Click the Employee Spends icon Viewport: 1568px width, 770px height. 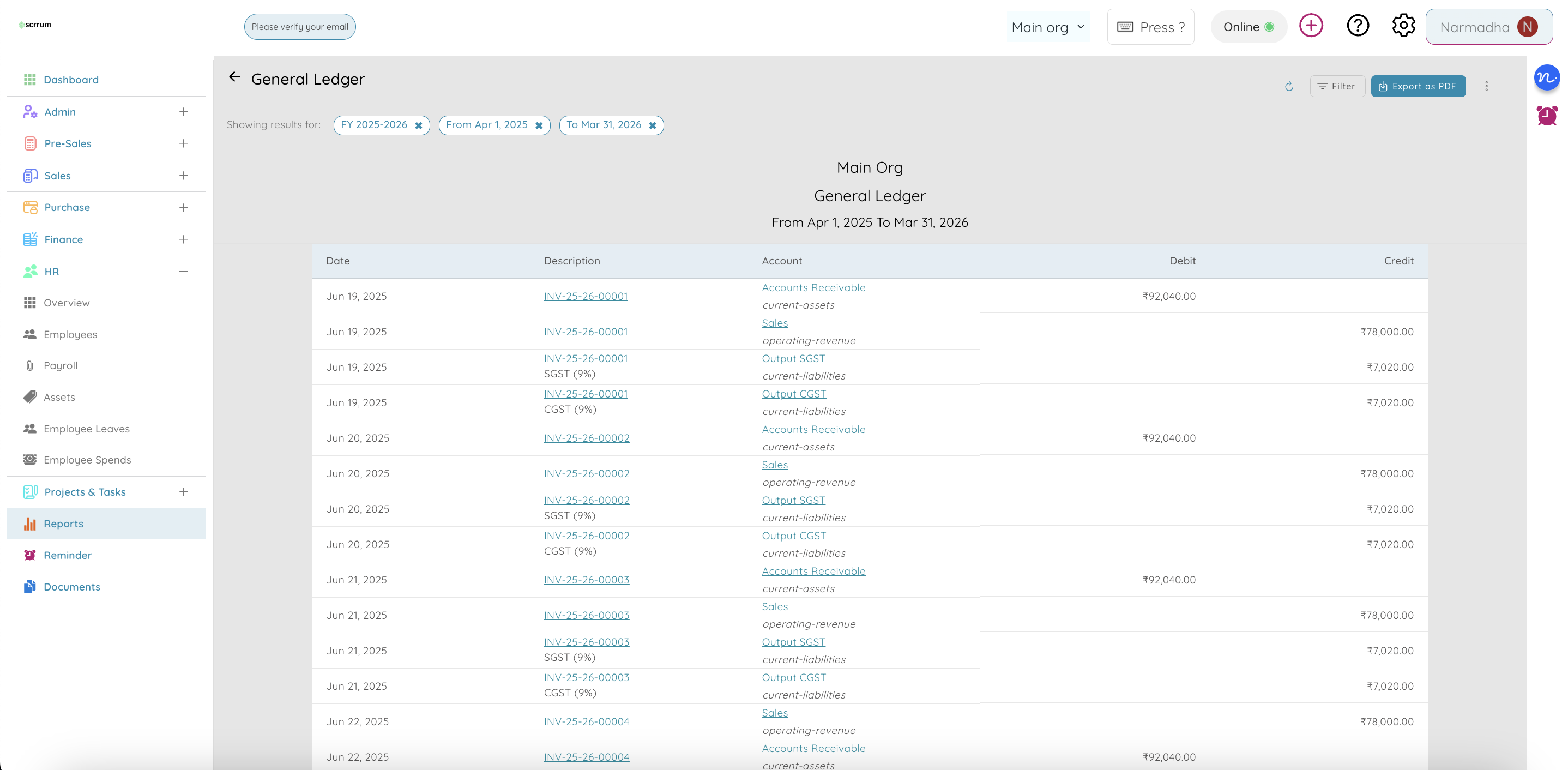coord(31,460)
